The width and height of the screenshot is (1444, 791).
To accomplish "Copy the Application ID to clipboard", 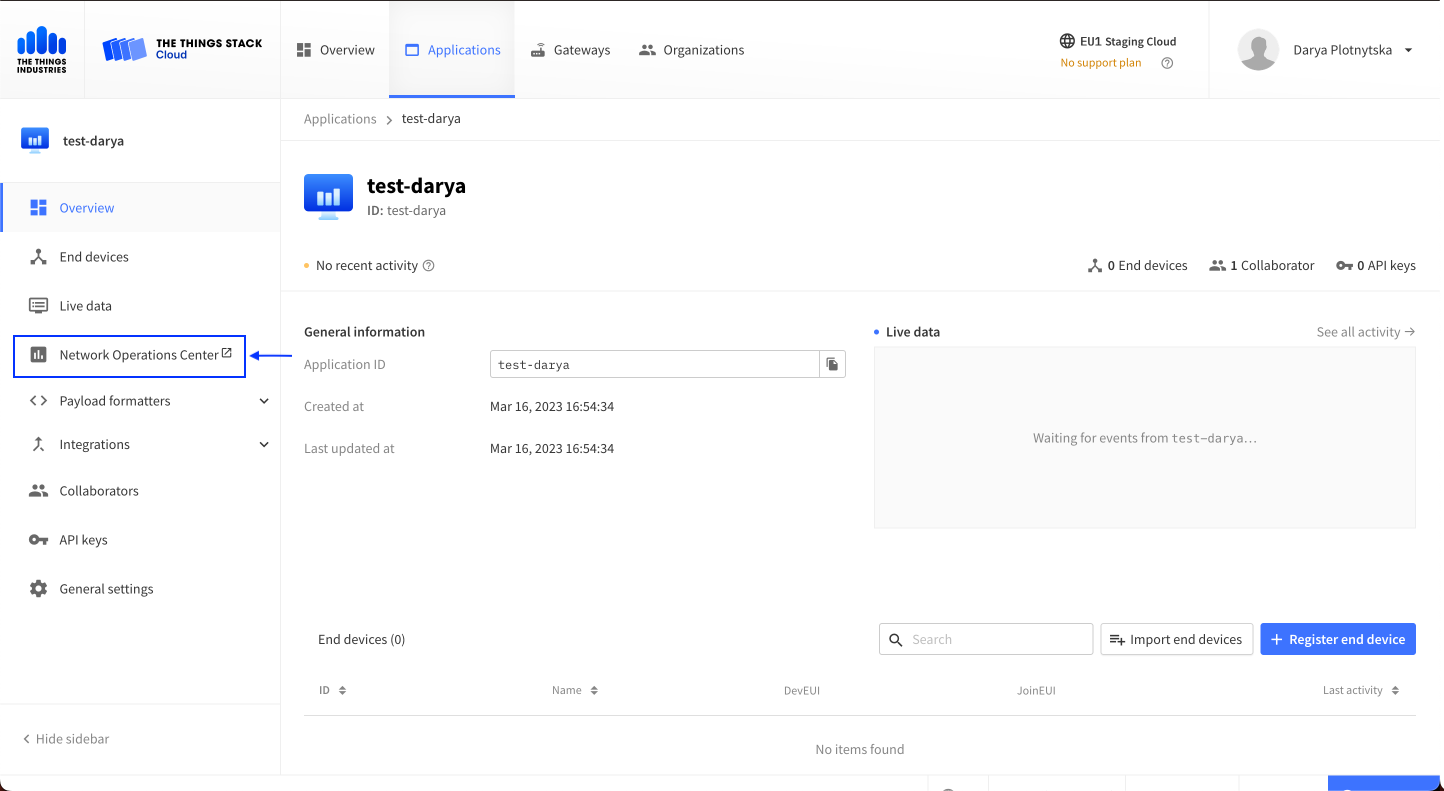I will pyautogui.click(x=832, y=365).
